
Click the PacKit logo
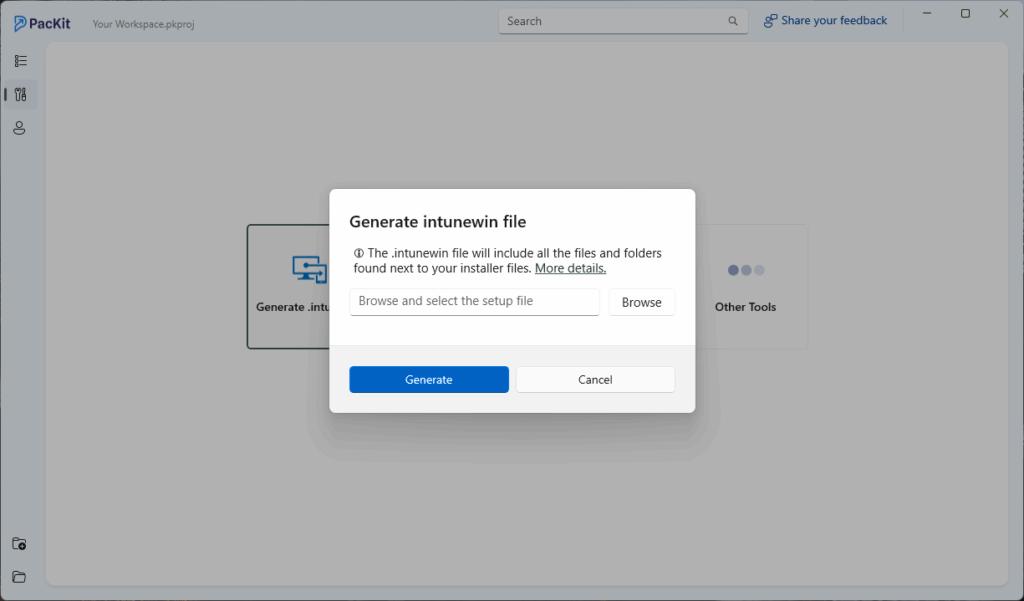(x=42, y=23)
